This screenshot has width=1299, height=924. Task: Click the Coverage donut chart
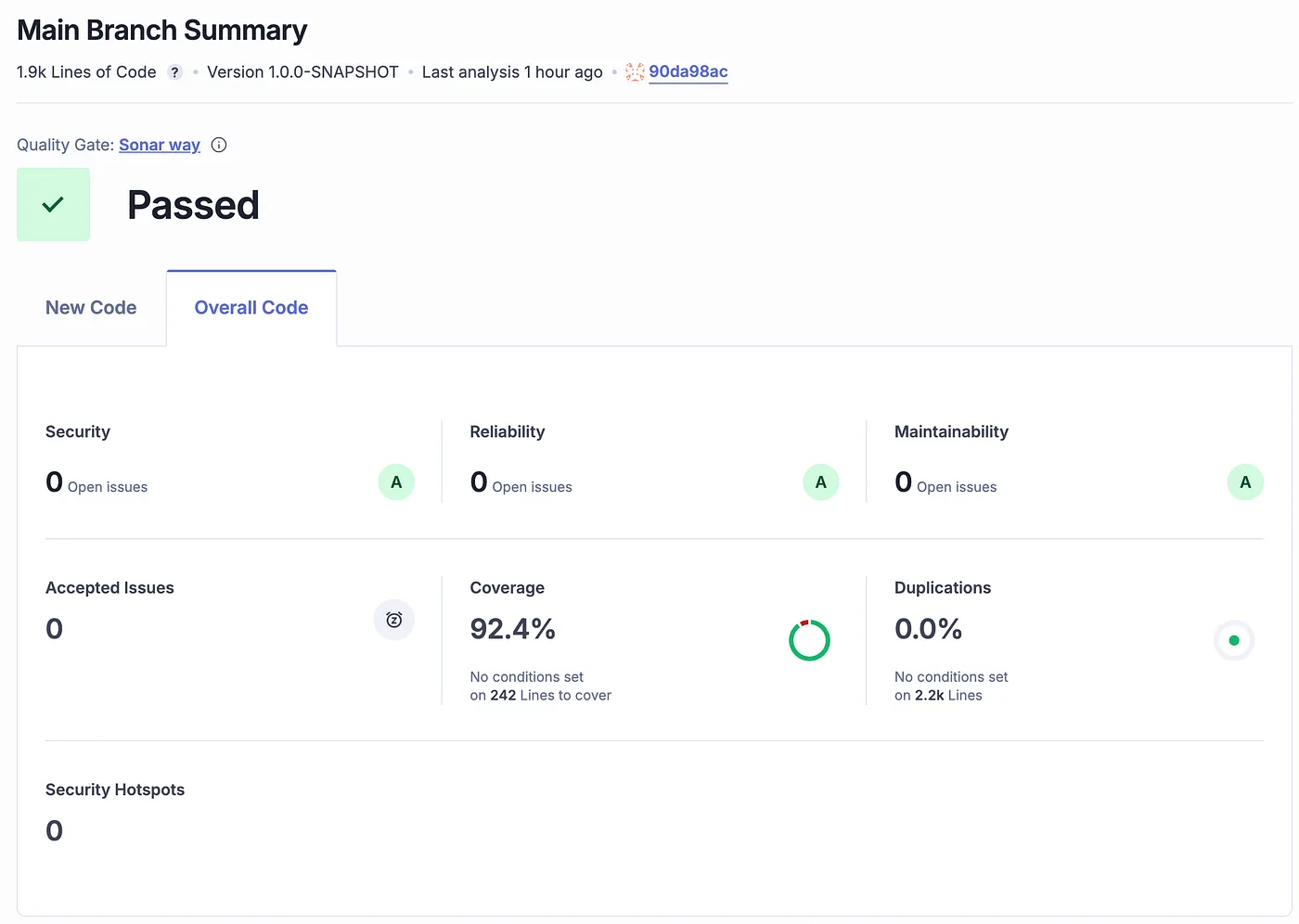[809, 640]
